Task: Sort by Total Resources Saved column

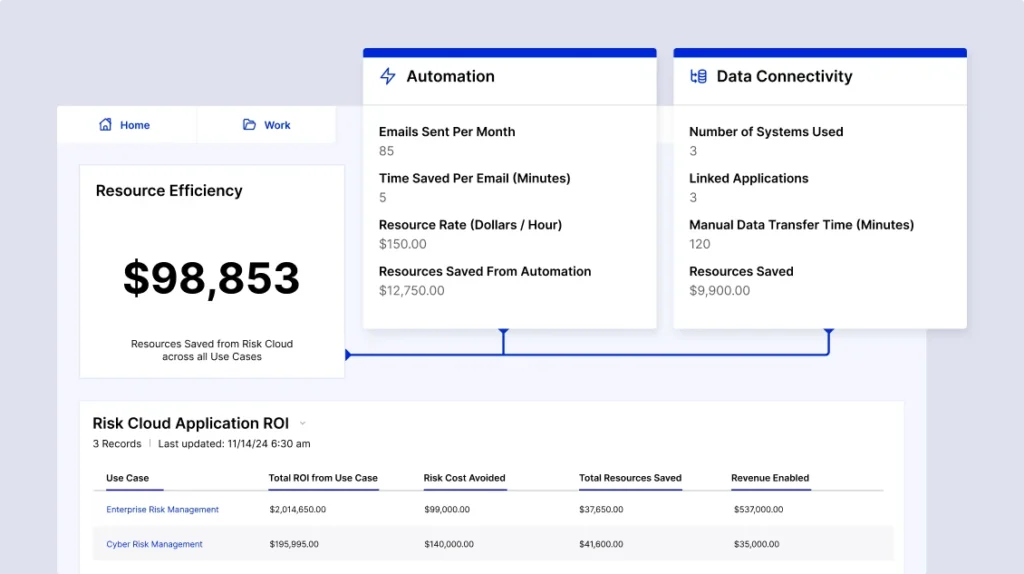Action: (x=630, y=478)
